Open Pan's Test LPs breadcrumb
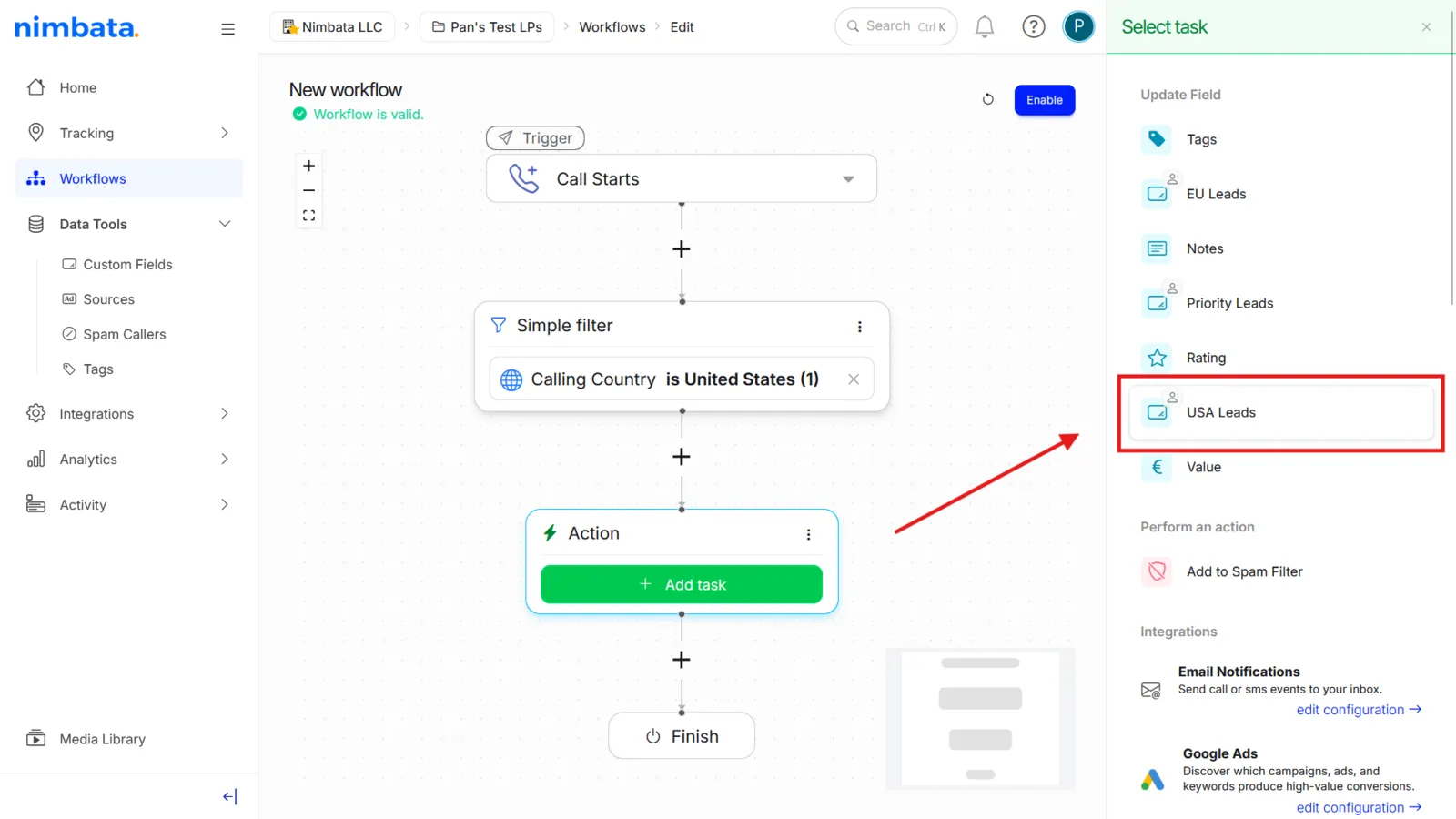The image size is (1456, 819). pyautogui.click(x=487, y=27)
